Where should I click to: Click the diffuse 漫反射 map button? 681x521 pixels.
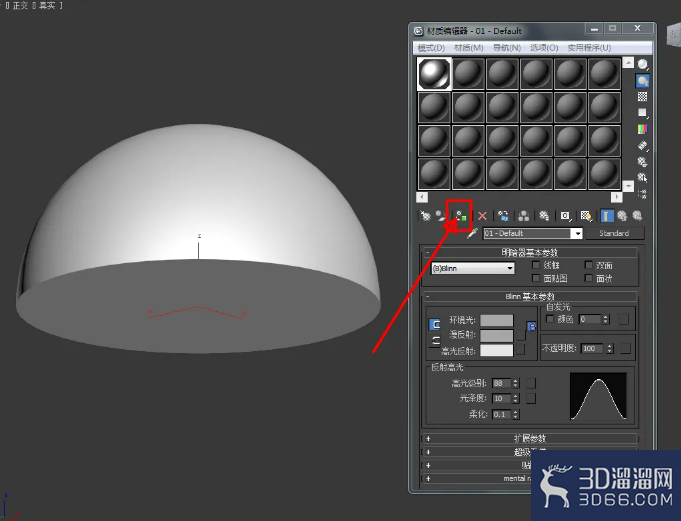pos(521,335)
